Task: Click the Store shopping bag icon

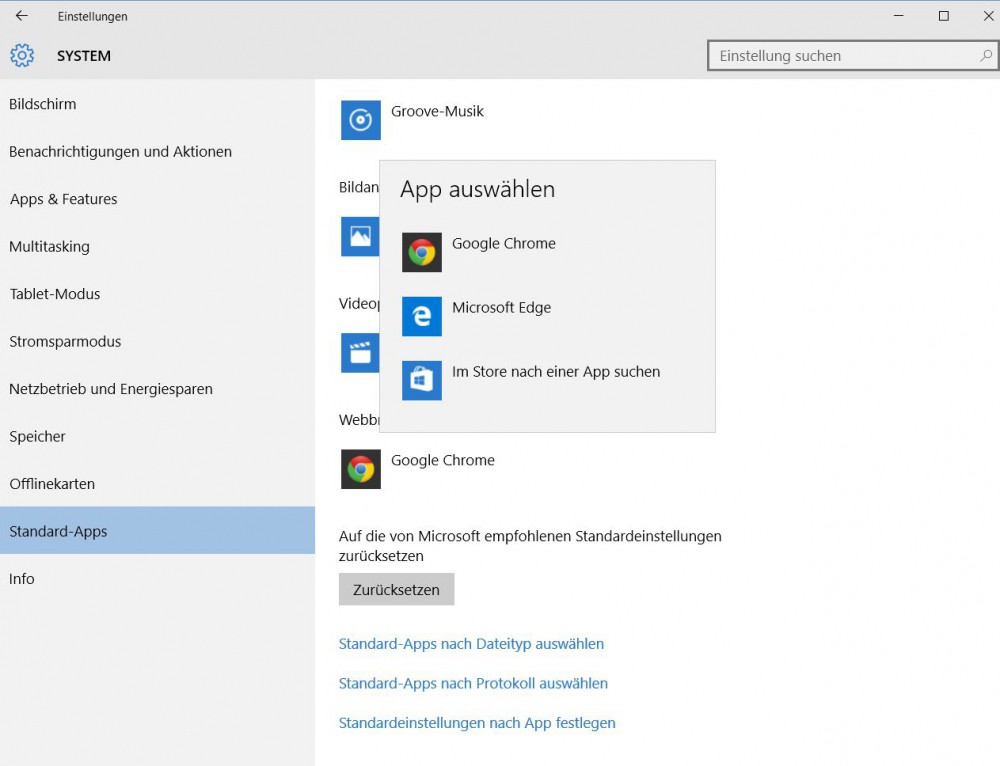Action: (422, 381)
